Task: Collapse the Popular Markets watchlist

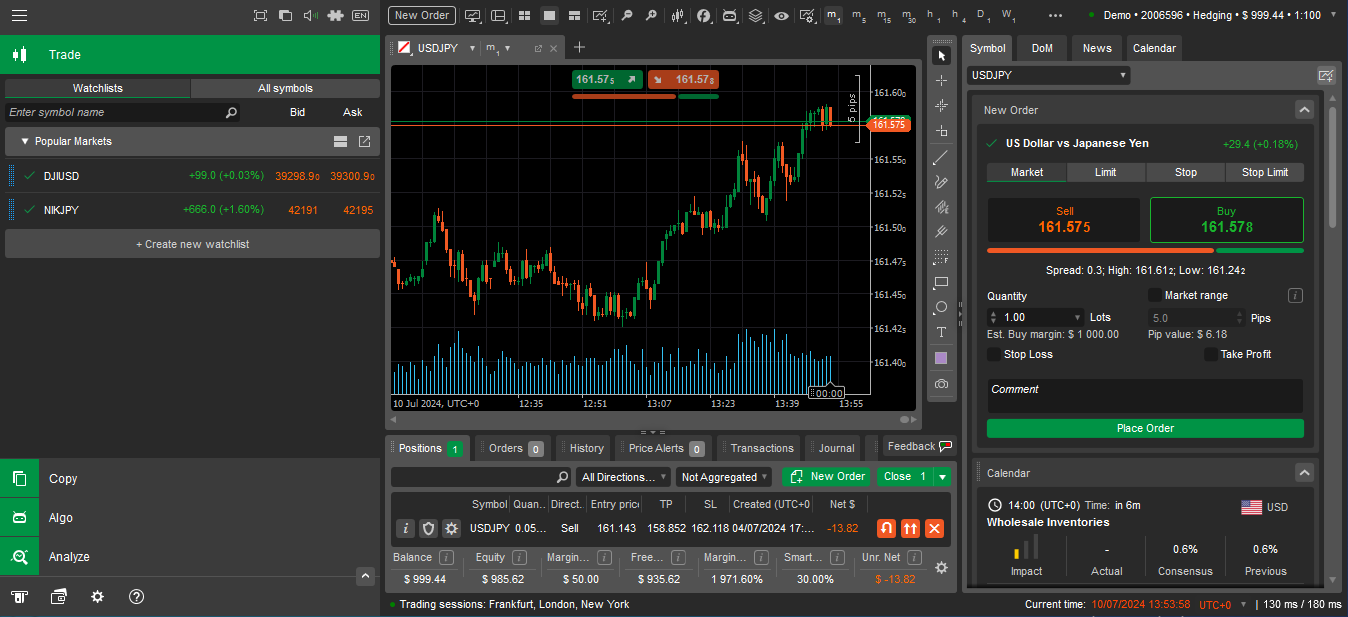Action: [26, 141]
